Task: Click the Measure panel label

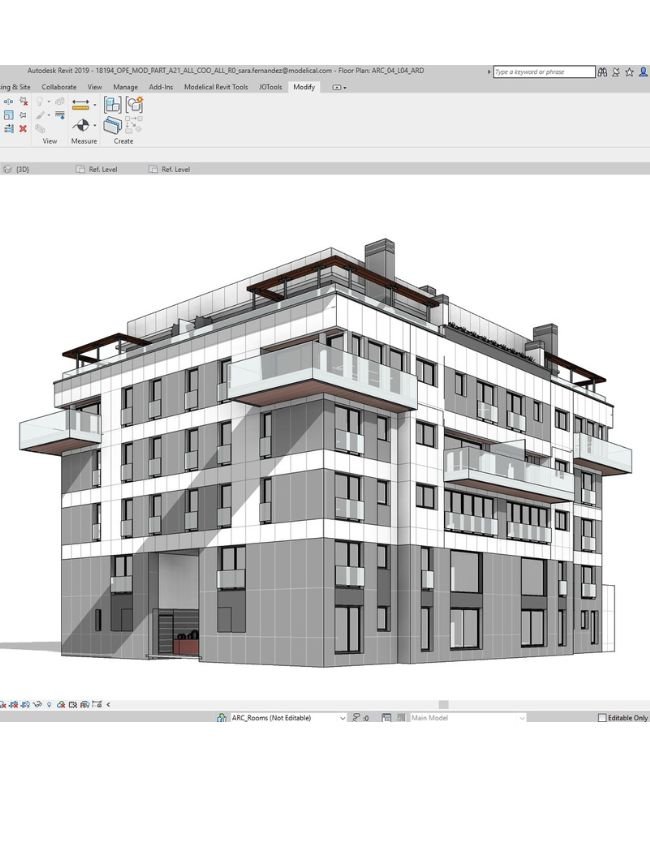Action: (84, 141)
